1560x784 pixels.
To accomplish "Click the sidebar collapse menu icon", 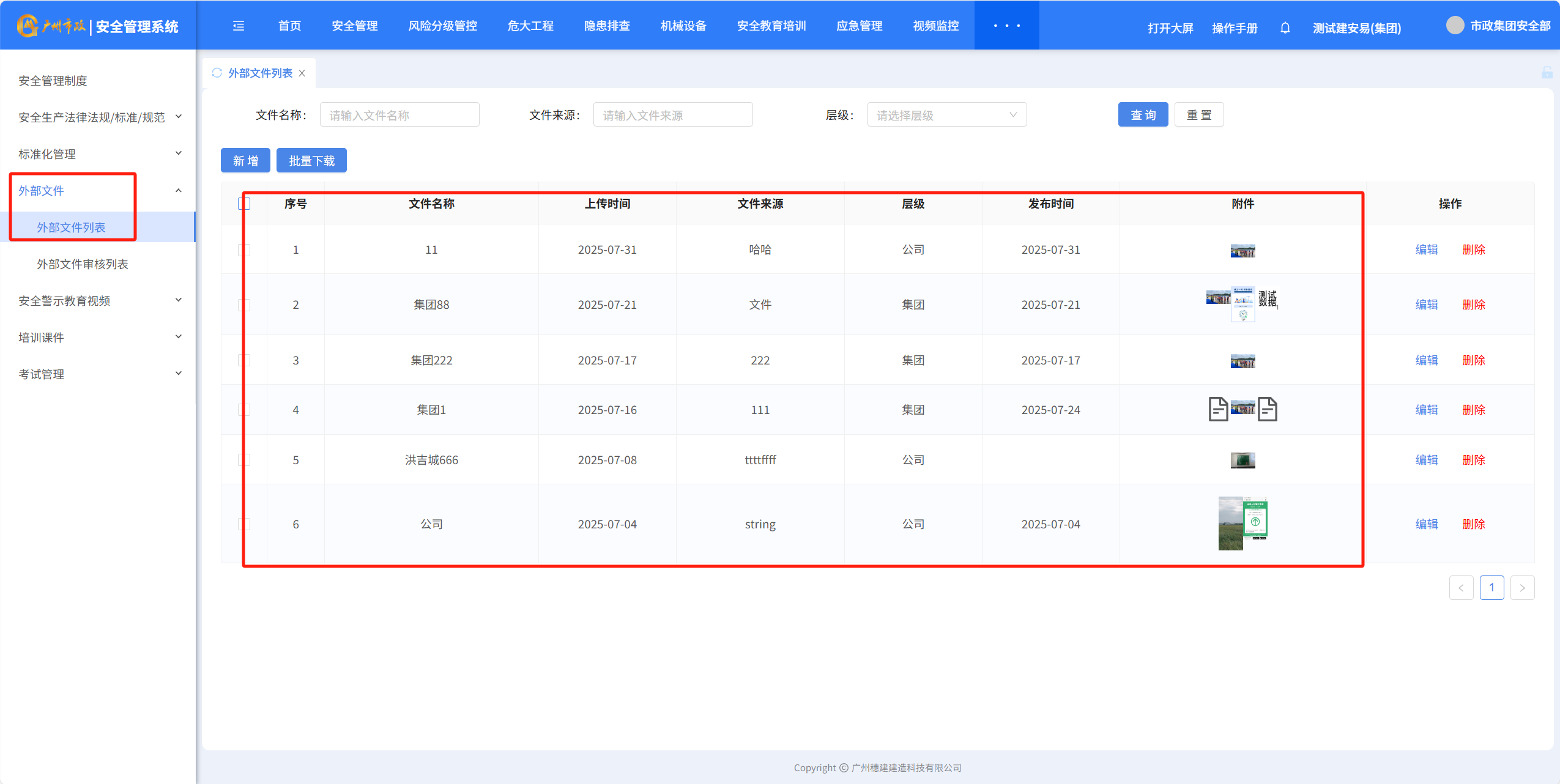I will pyautogui.click(x=239, y=26).
